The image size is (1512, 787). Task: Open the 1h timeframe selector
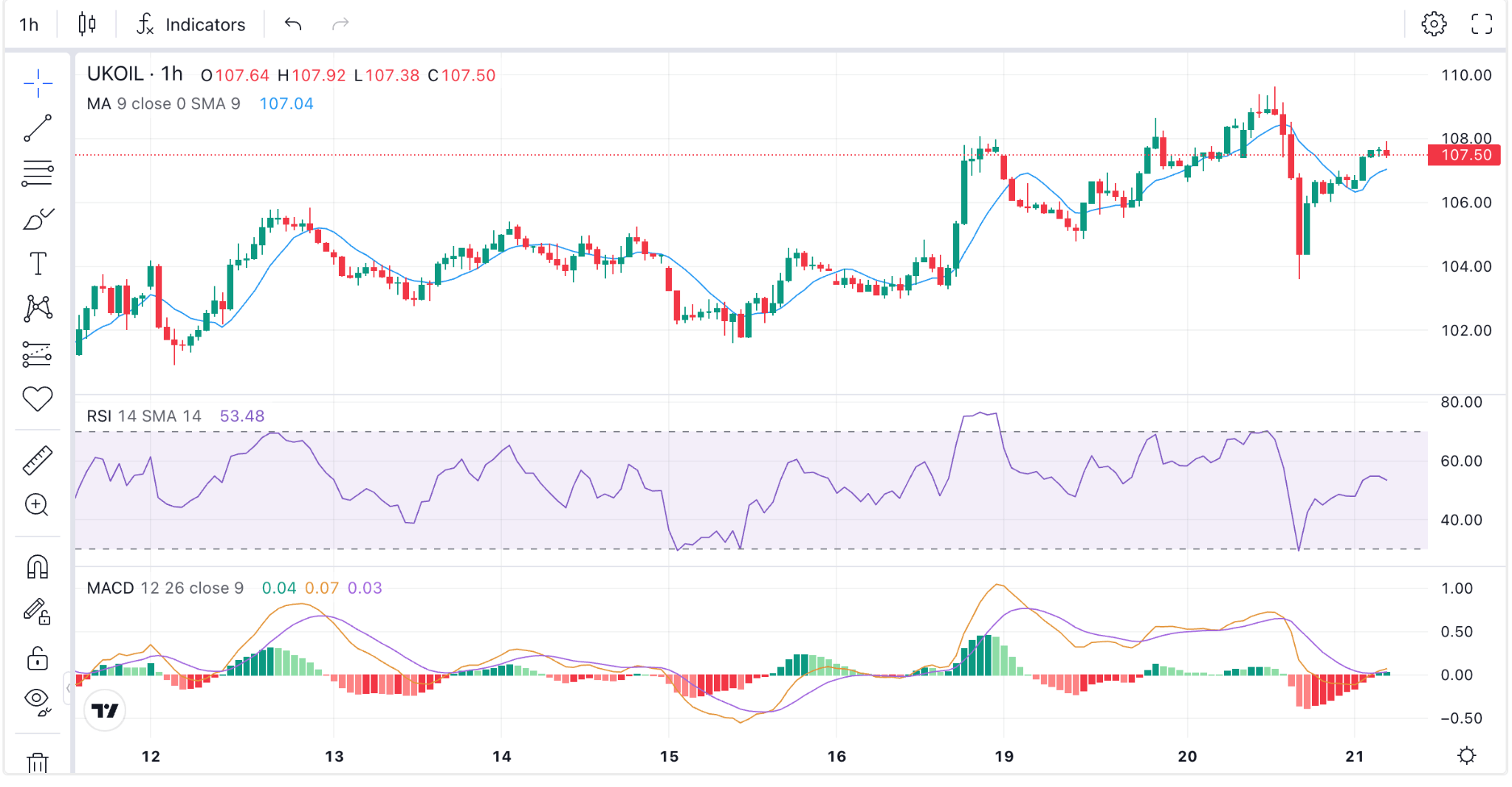tap(29, 24)
